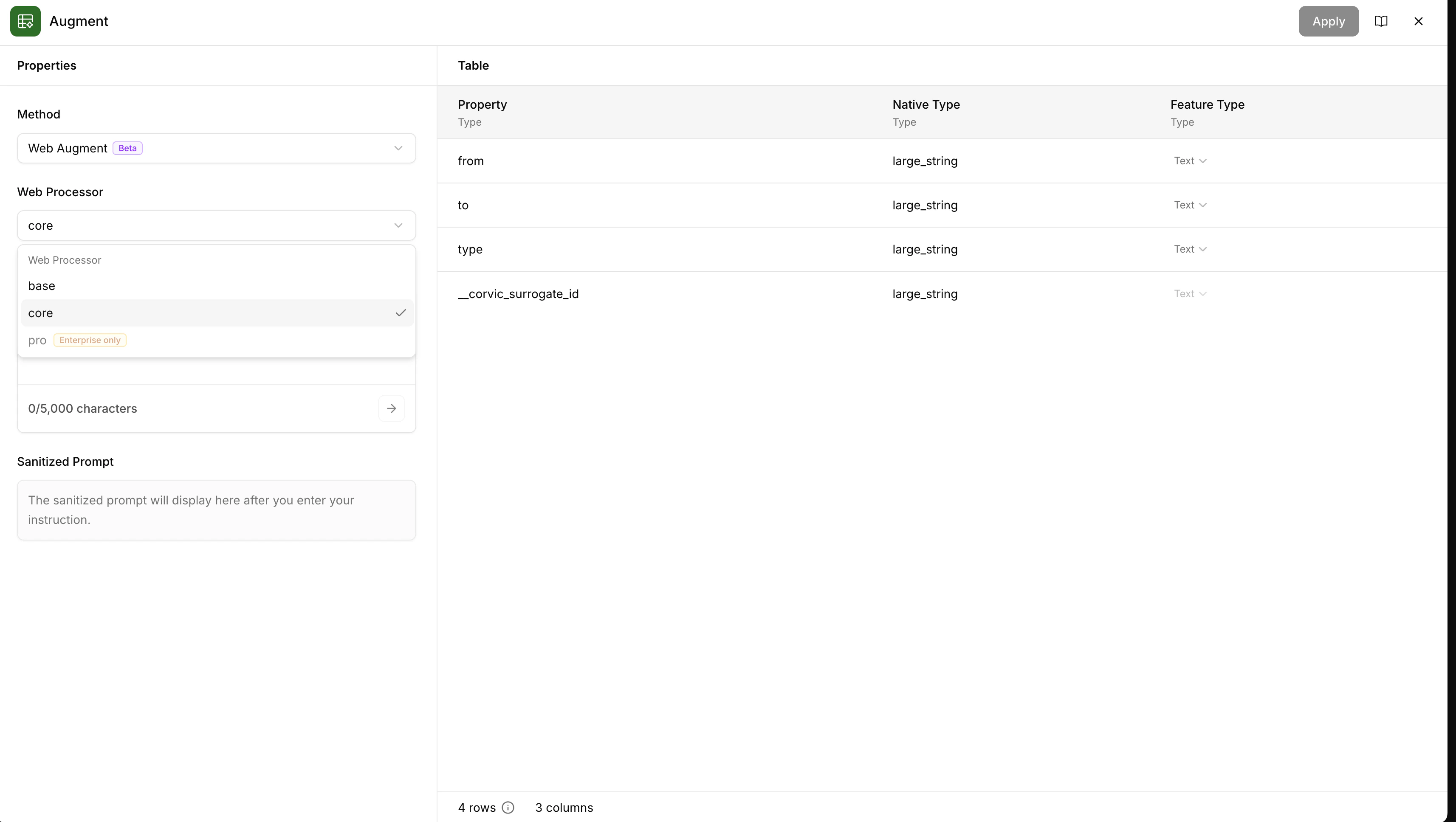Click the info icon next to 4 rows

coord(508,807)
